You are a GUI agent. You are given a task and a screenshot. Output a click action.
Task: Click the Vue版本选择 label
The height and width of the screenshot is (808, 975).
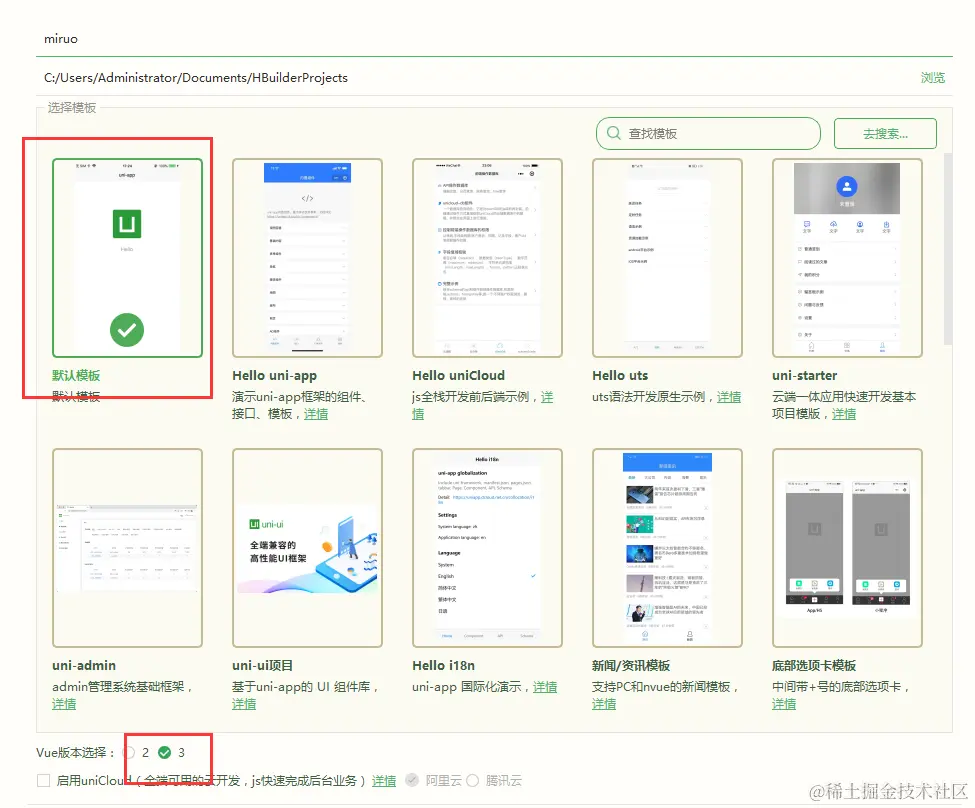tap(75, 753)
